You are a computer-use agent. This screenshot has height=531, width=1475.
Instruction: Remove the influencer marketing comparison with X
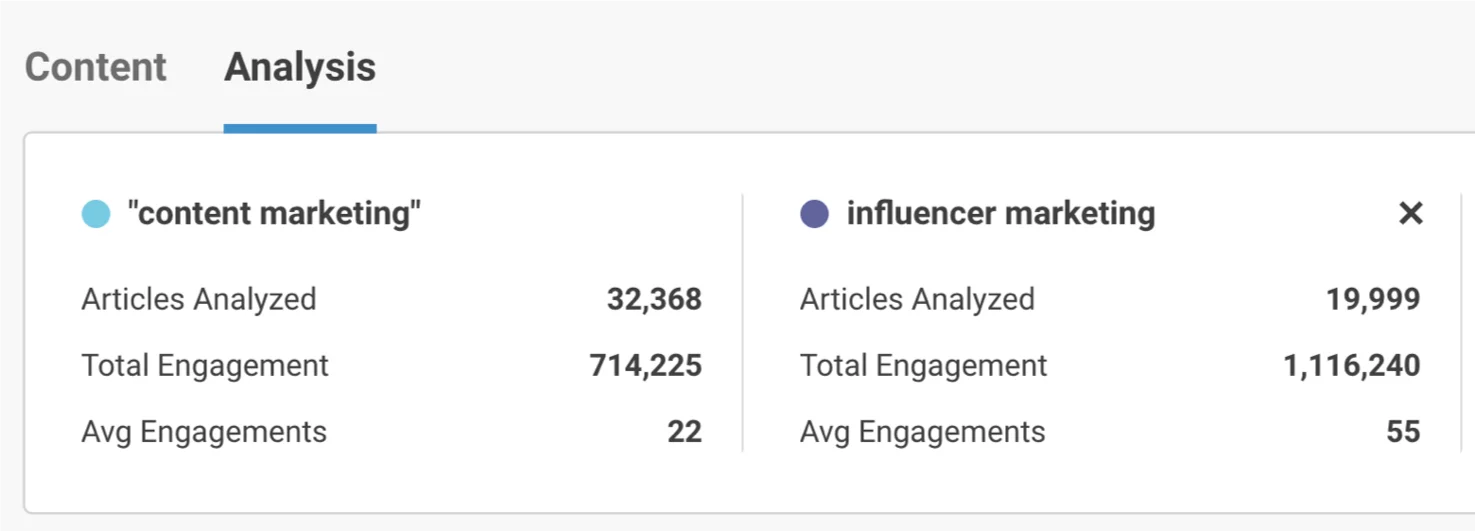pyautogui.click(x=1410, y=213)
